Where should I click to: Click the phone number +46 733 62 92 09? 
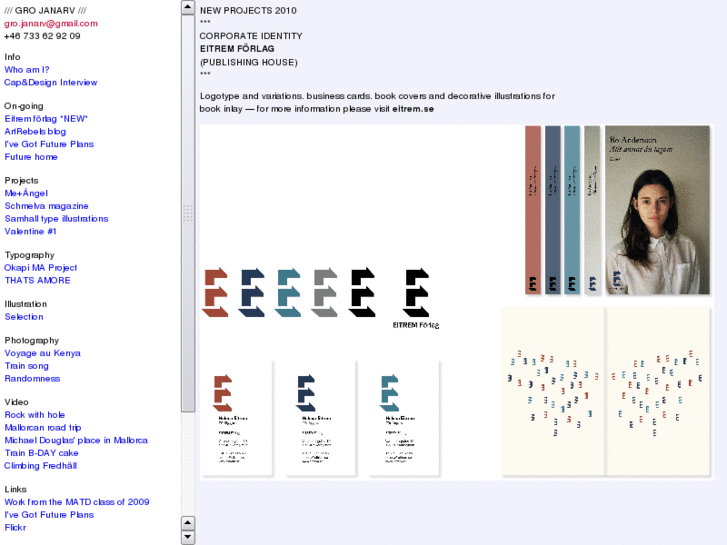[42, 36]
